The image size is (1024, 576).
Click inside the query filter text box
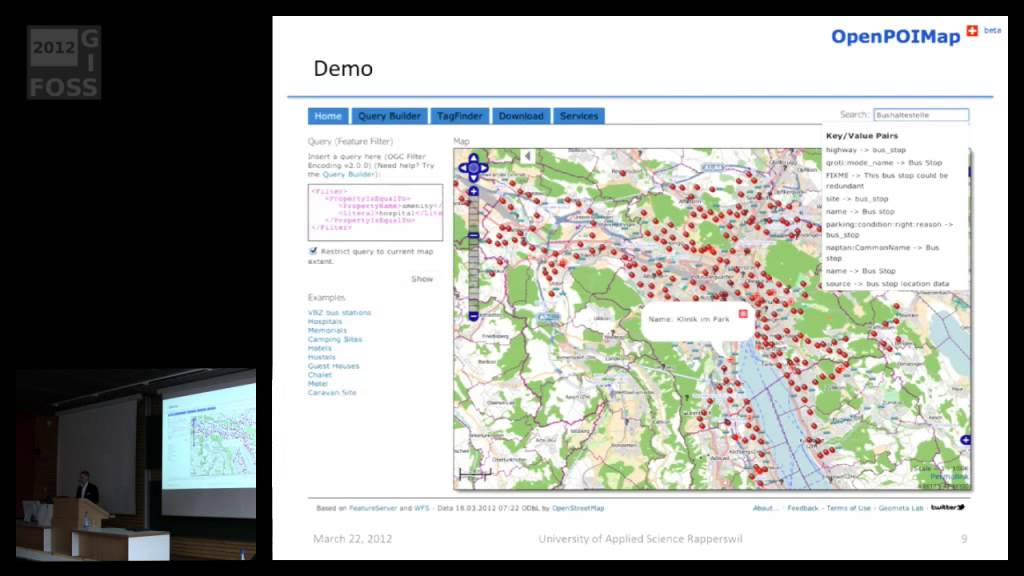(376, 212)
